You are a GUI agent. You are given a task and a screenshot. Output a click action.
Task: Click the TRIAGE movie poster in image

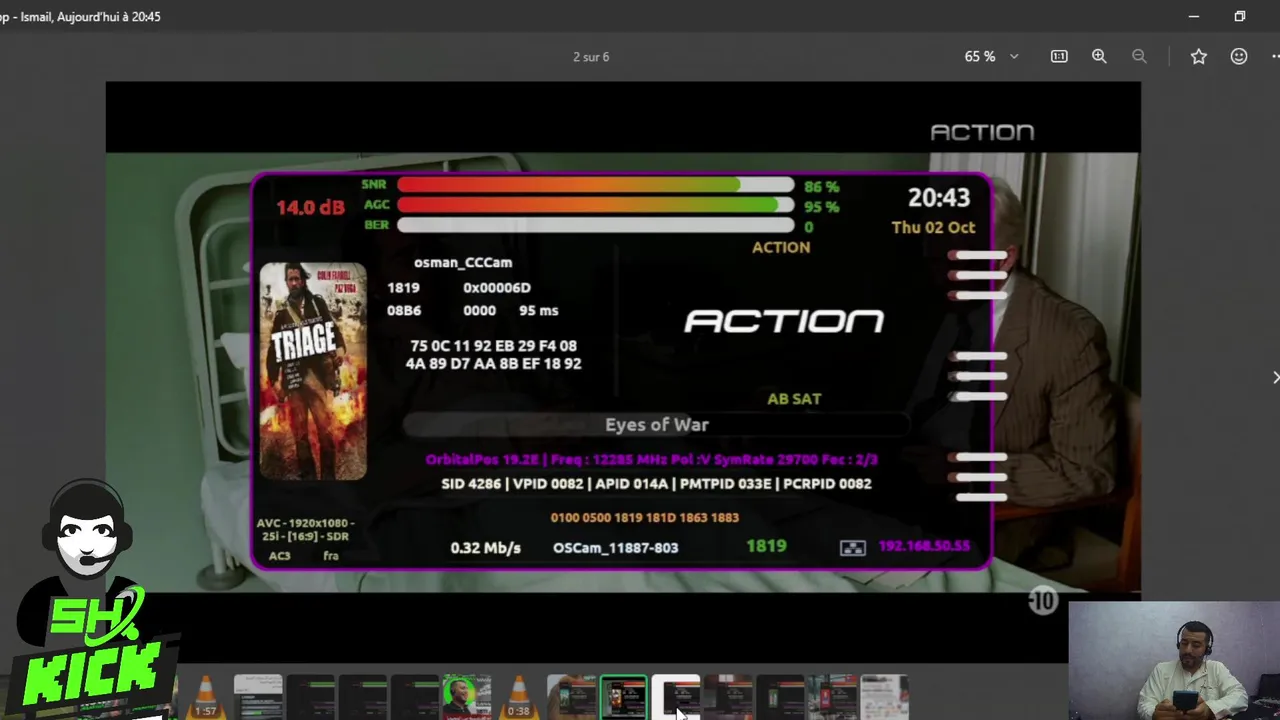click(x=313, y=371)
